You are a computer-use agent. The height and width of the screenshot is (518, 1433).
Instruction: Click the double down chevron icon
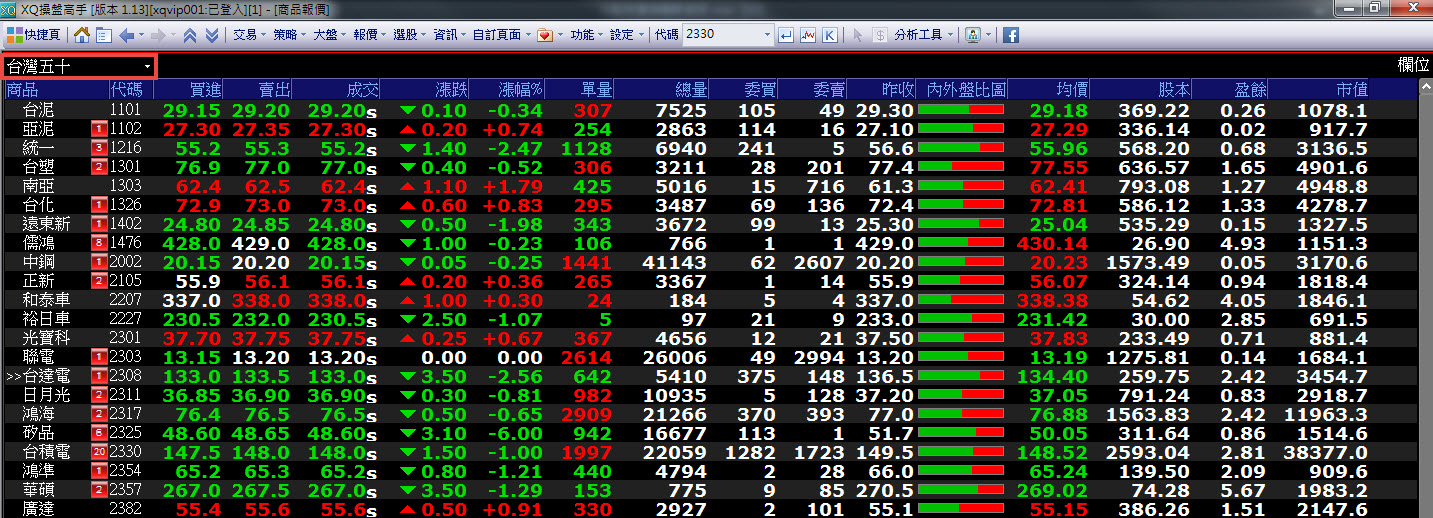[x=212, y=34]
